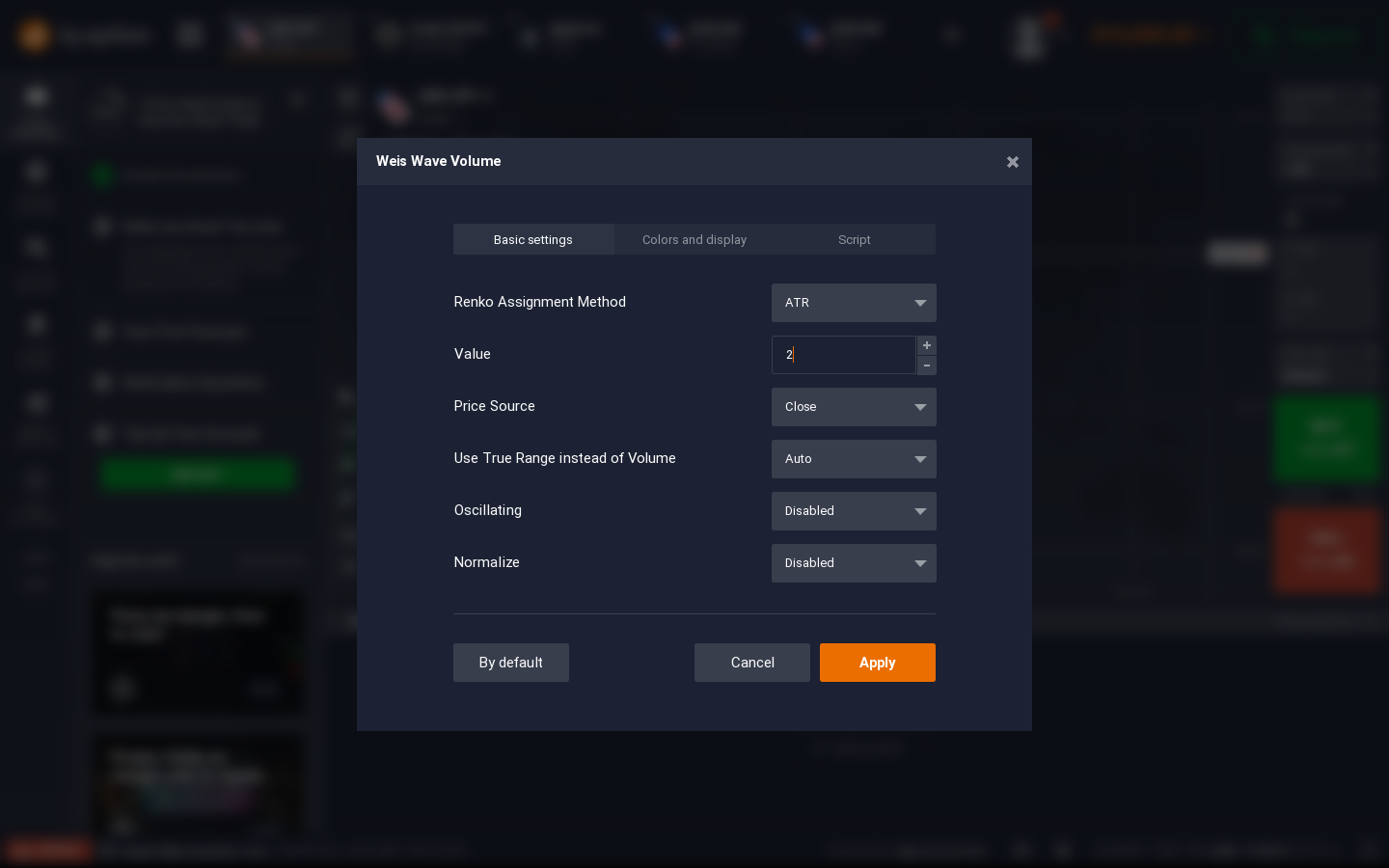Select the Use True Range instead of Volume label
Screen dimensions: 1389x868
point(565,458)
